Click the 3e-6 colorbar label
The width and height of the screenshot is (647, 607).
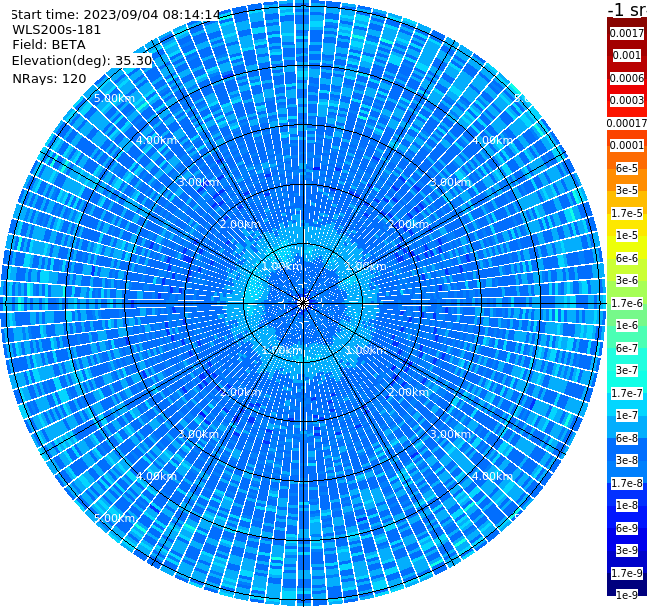point(627,280)
